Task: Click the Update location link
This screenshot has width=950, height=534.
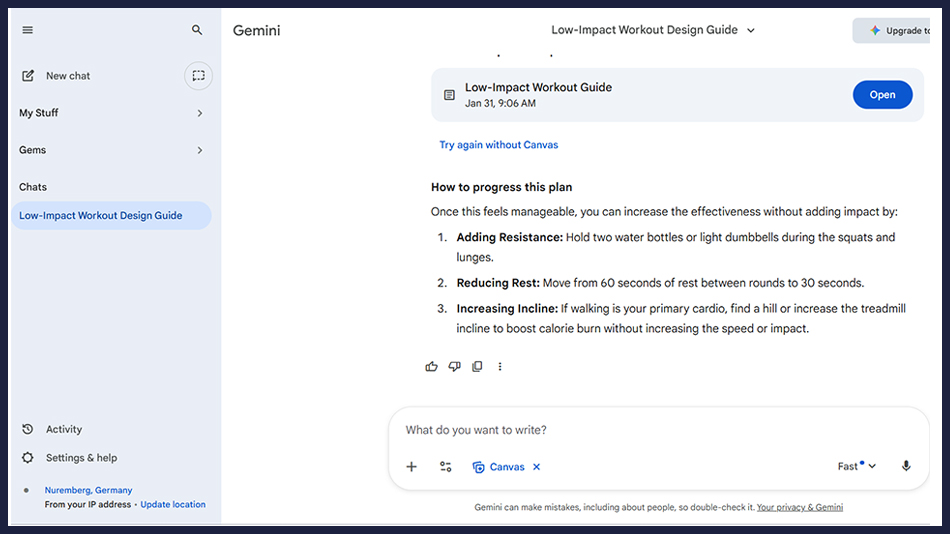Action: click(x=173, y=504)
